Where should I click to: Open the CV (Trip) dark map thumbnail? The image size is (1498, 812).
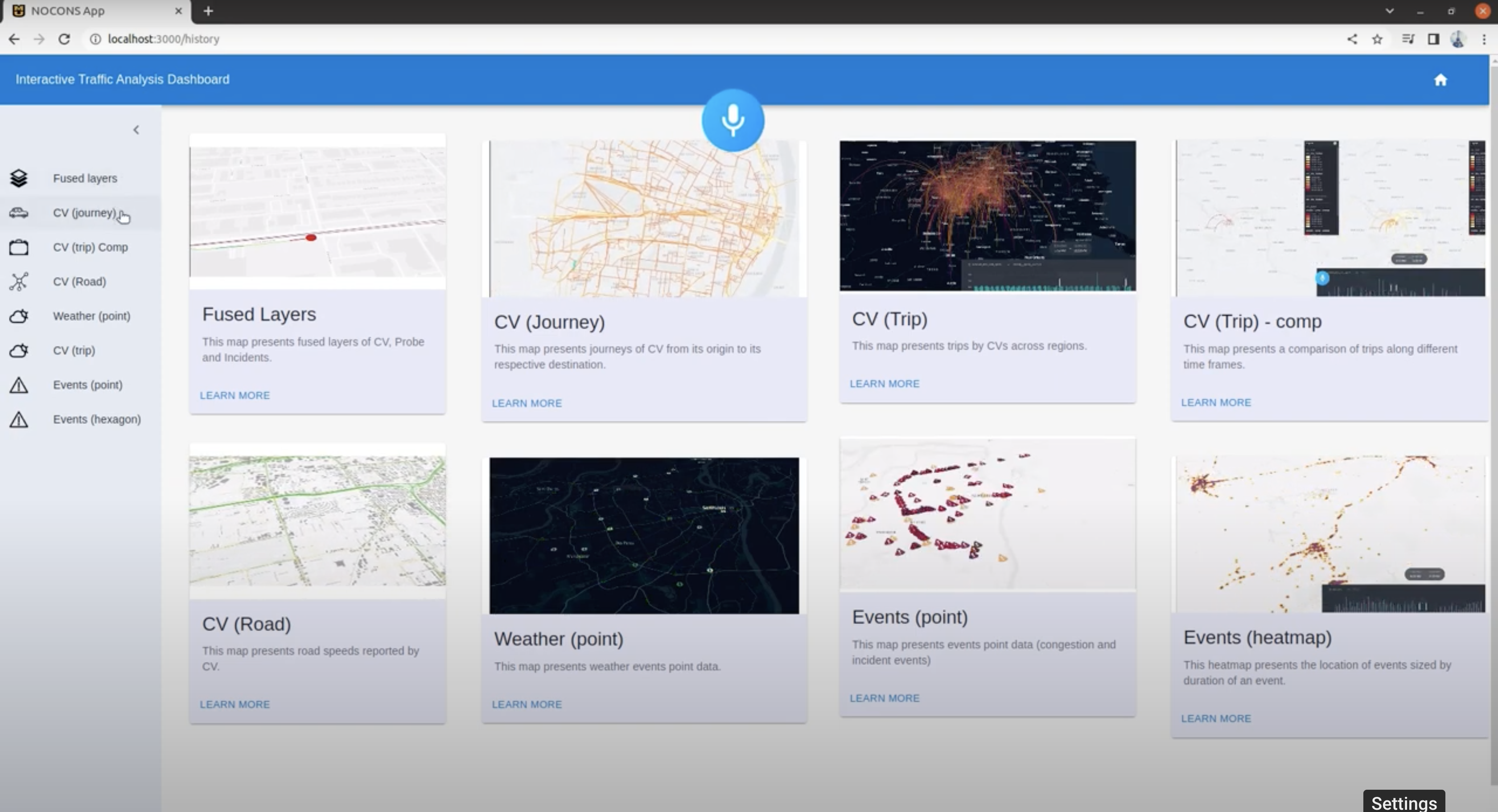[x=988, y=216]
